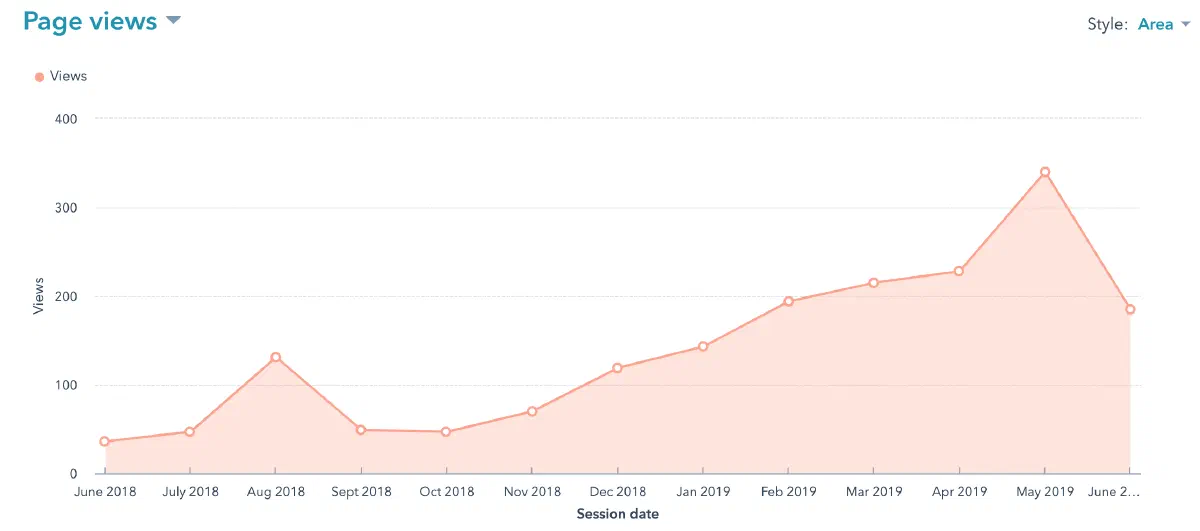Screen dimensions: 1200x531
Task: Select the Jan 2019 data point
Action: 703,346
